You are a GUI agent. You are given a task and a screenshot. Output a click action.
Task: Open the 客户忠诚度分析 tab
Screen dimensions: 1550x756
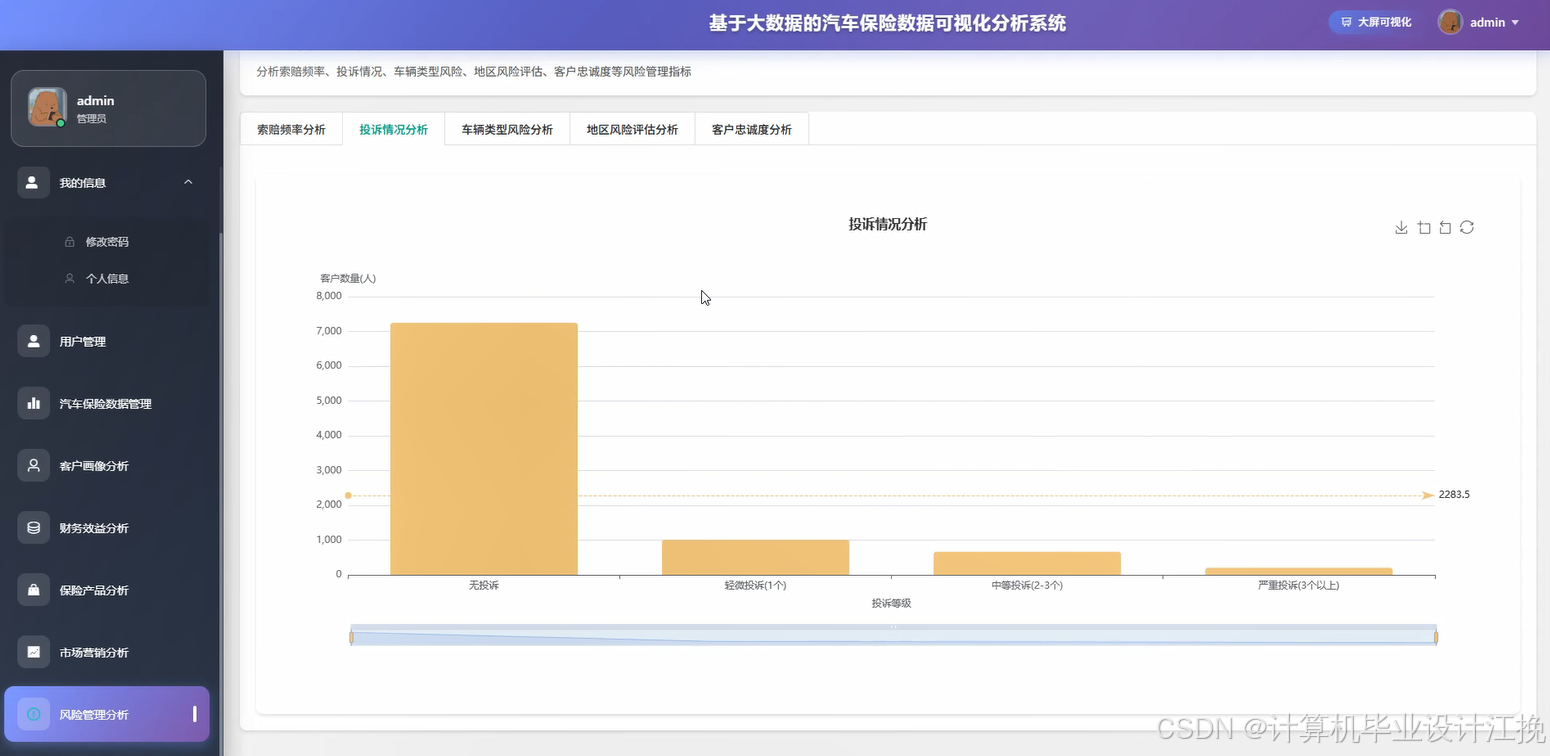751,129
